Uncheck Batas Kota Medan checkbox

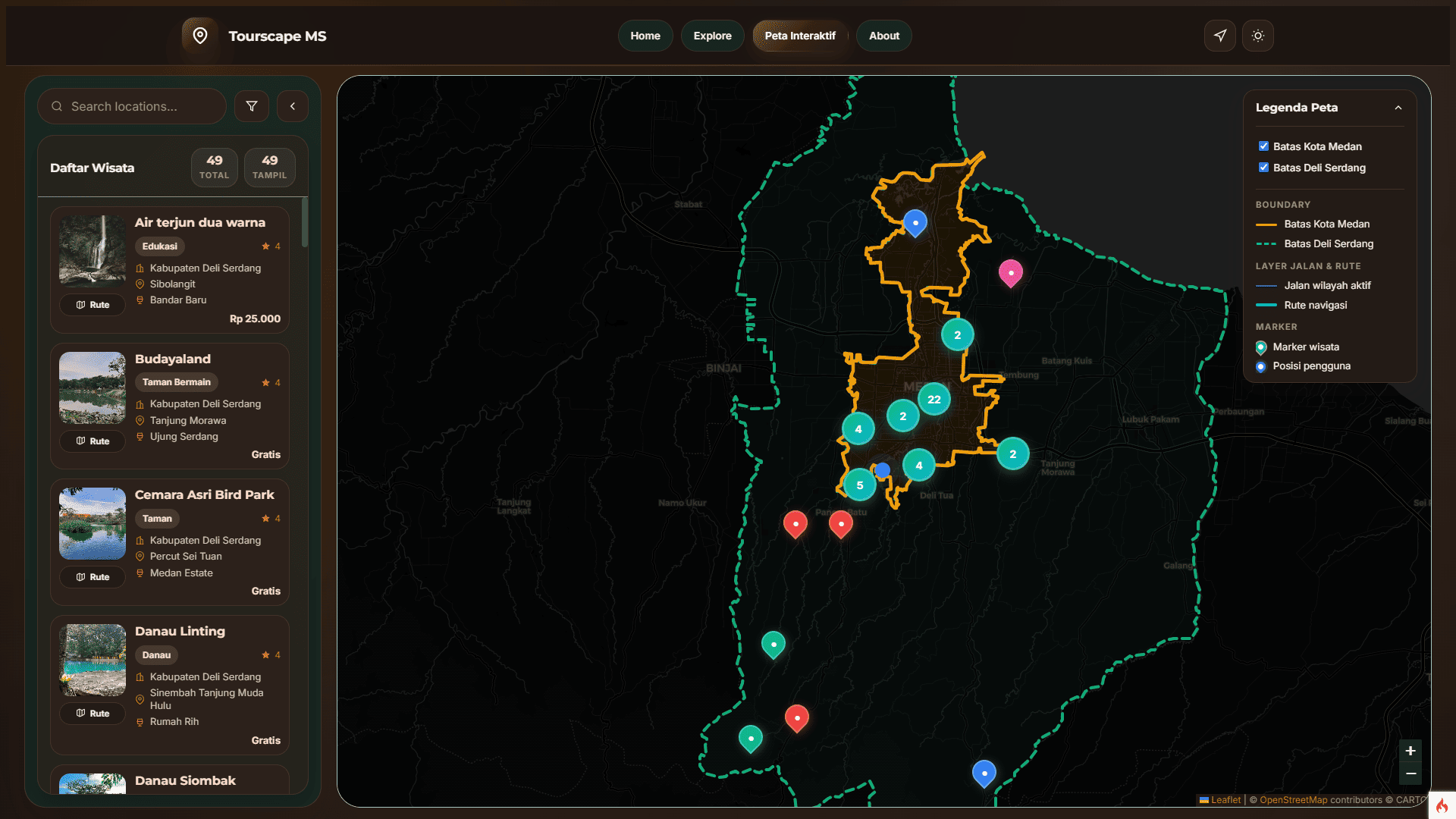coord(1263,146)
